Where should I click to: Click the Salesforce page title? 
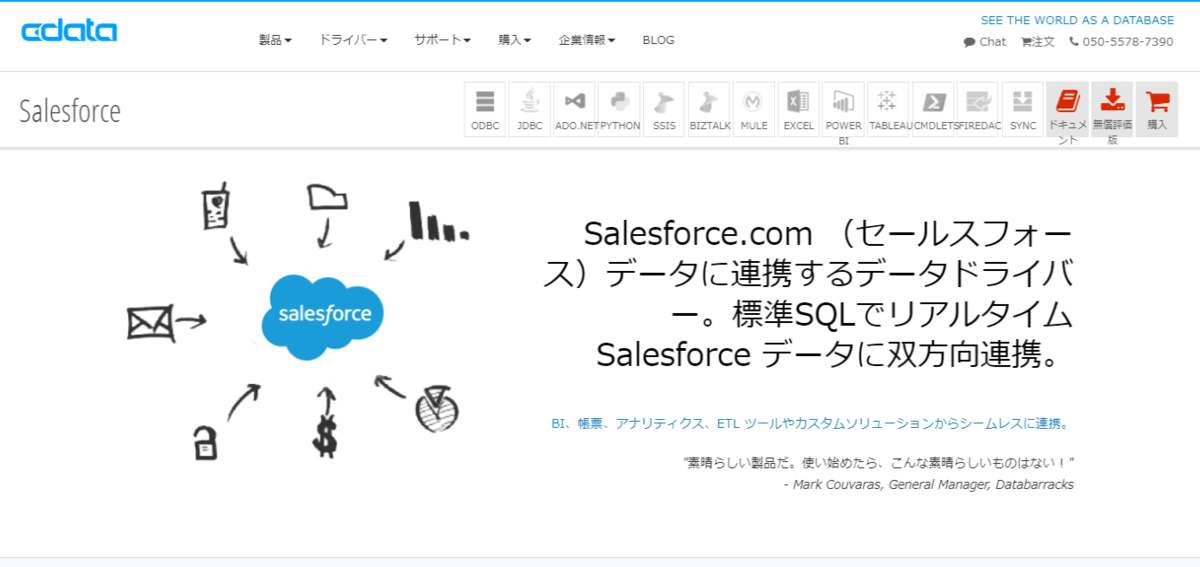70,111
